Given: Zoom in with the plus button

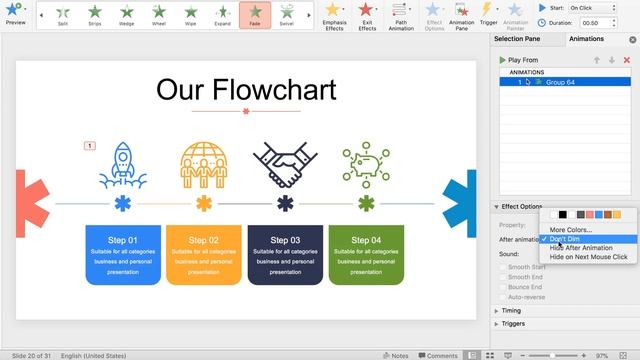Looking at the screenshot, I should [x=583, y=356].
